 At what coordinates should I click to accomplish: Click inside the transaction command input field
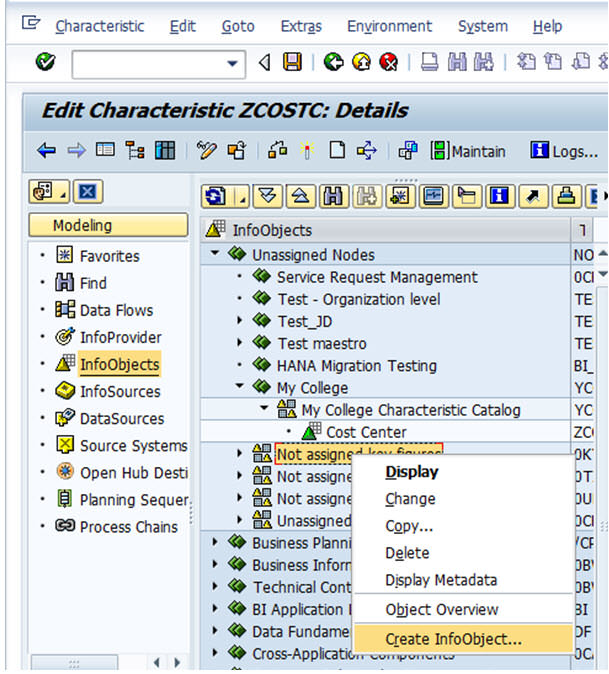(x=148, y=64)
